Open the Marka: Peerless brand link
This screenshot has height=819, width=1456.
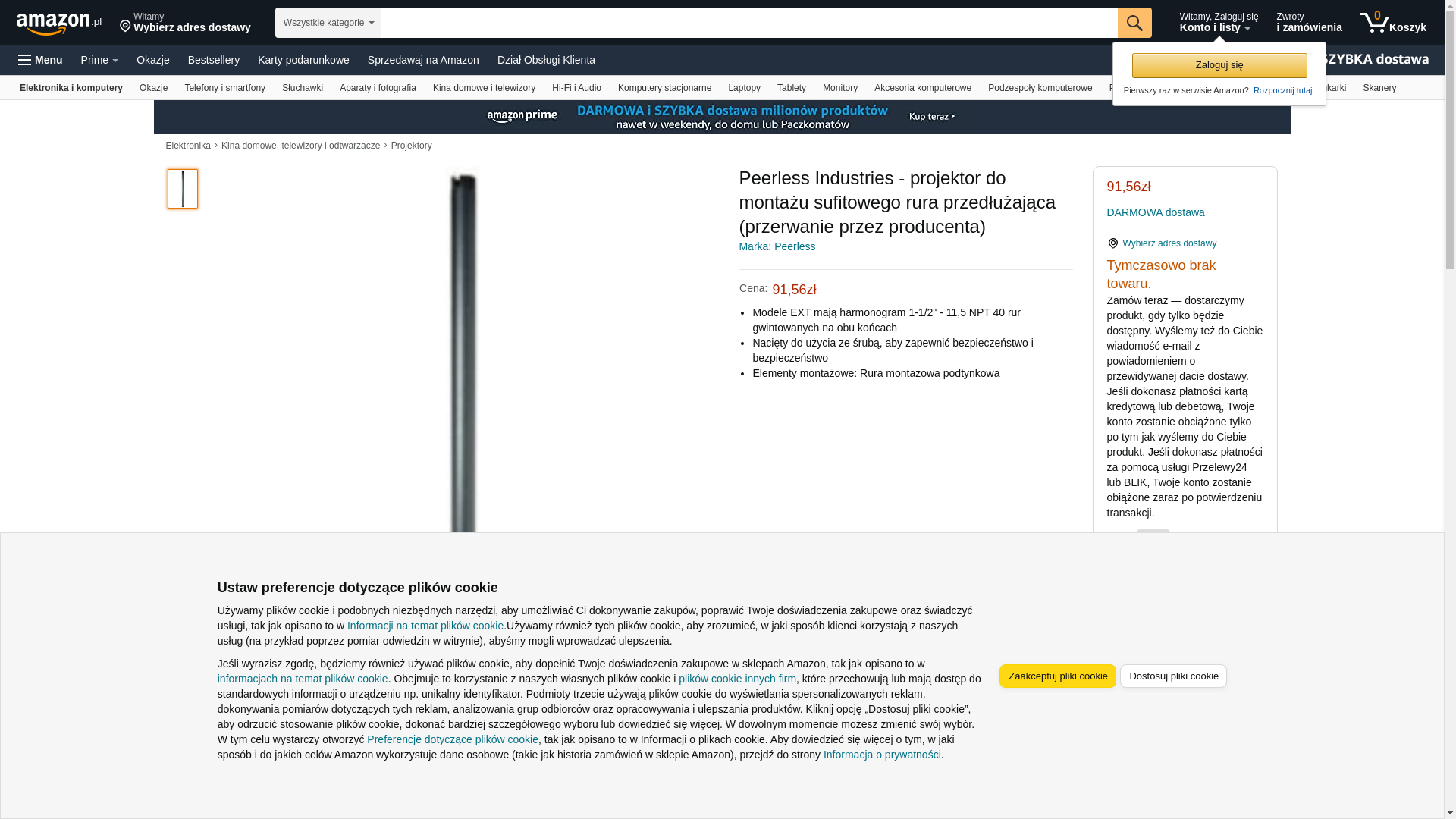click(x=777, y=246)
